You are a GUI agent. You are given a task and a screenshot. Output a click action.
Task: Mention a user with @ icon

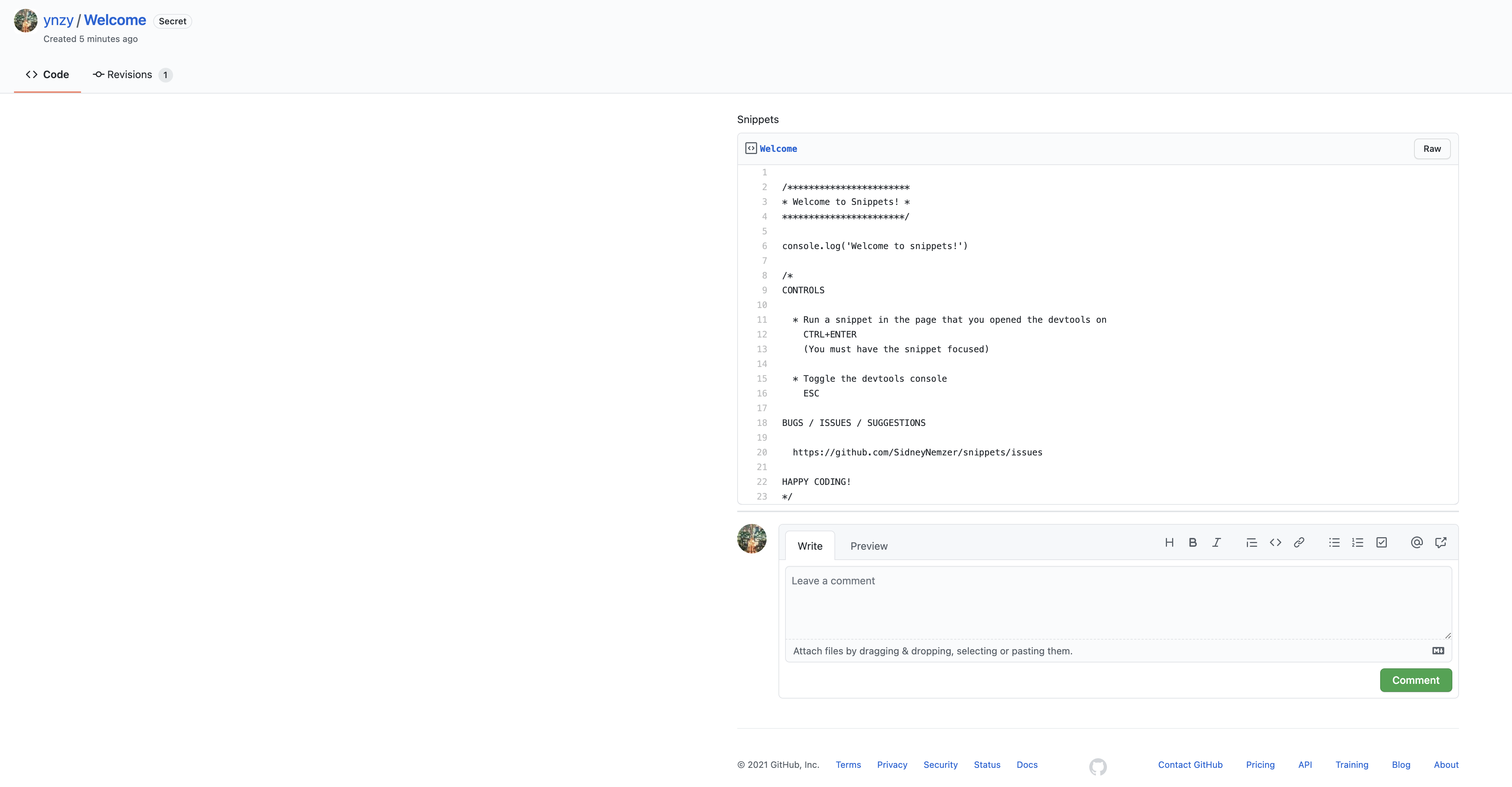(x=1417, y=543)
